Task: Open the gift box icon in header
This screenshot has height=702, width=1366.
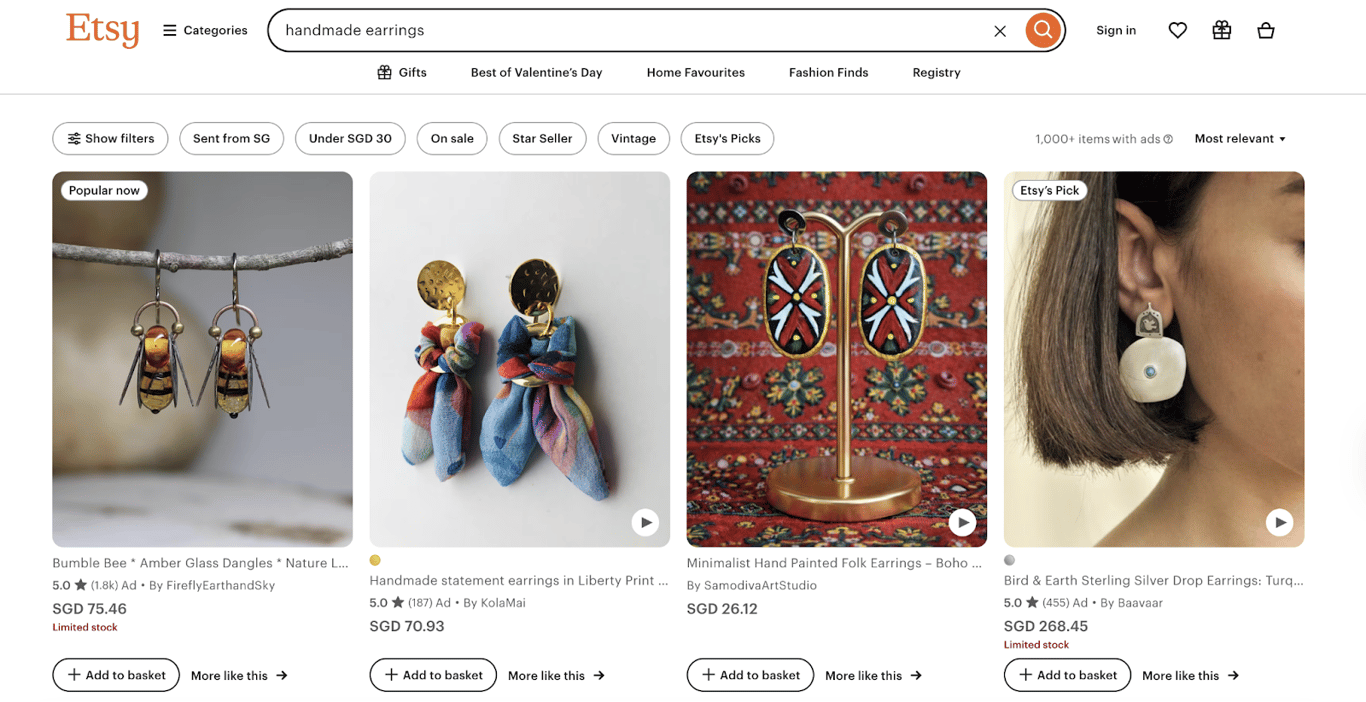Action: (x=1221, y=31)
